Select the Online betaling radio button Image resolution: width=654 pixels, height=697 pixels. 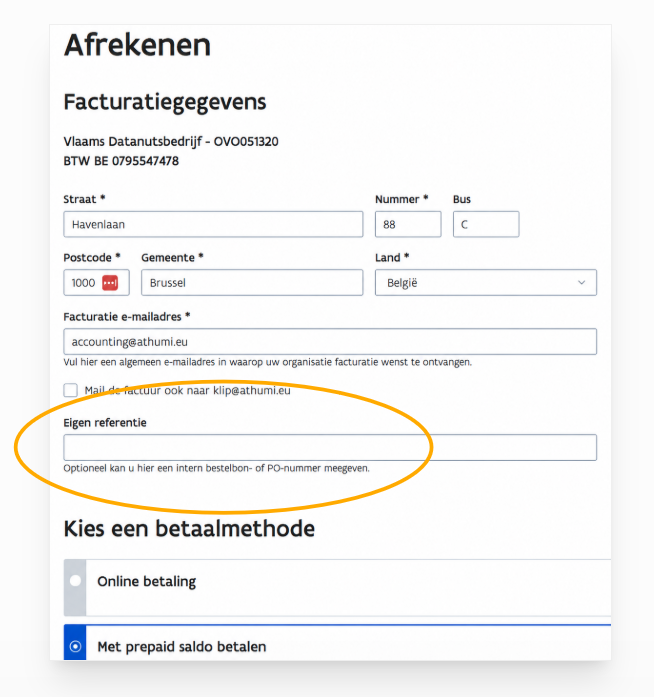click(75, 581)
